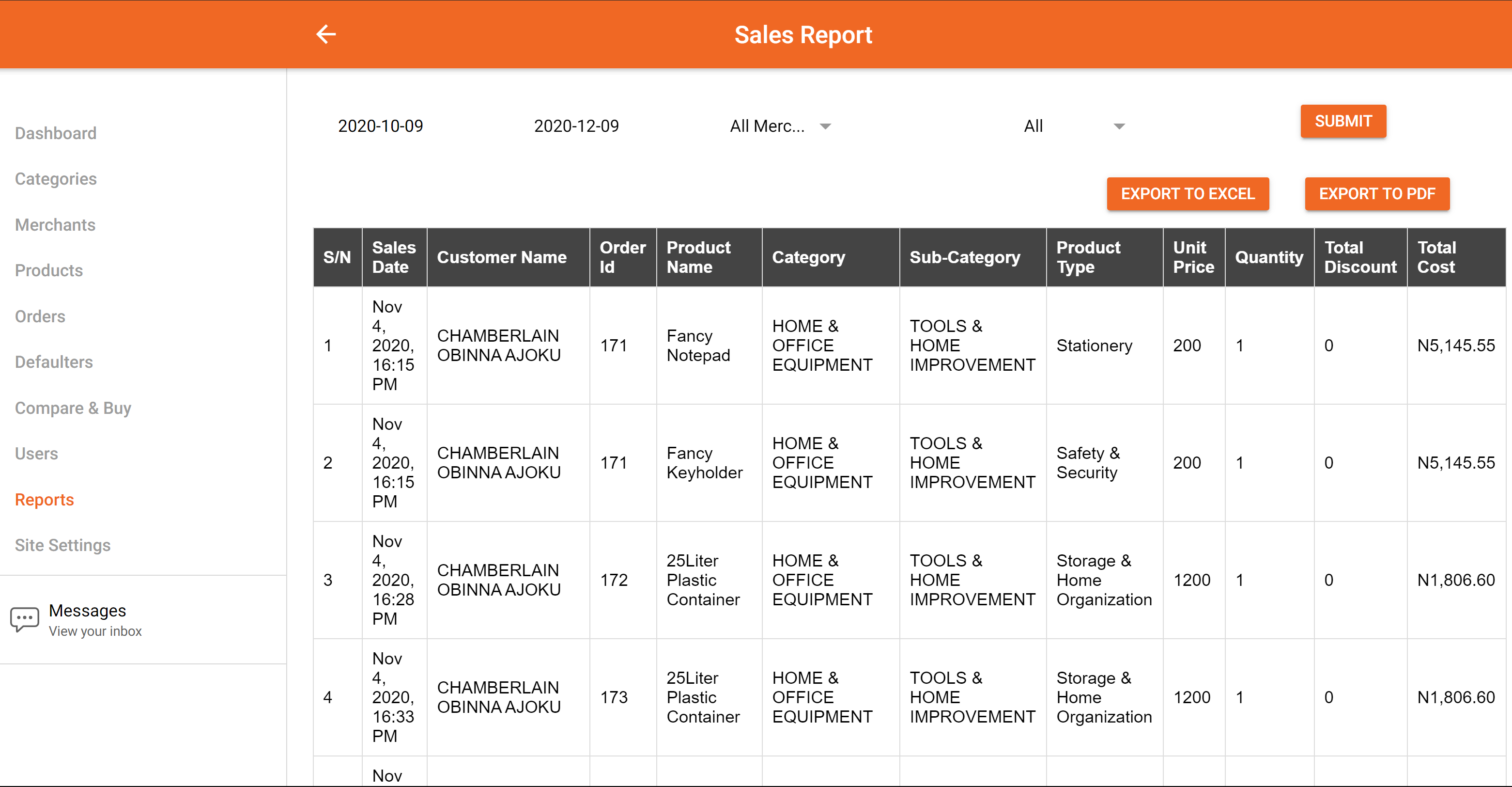This screenshot has height=787, width=1512.
Task: Click N5,145.55 total cost in row 1
Action: (x=1456, y=346)
